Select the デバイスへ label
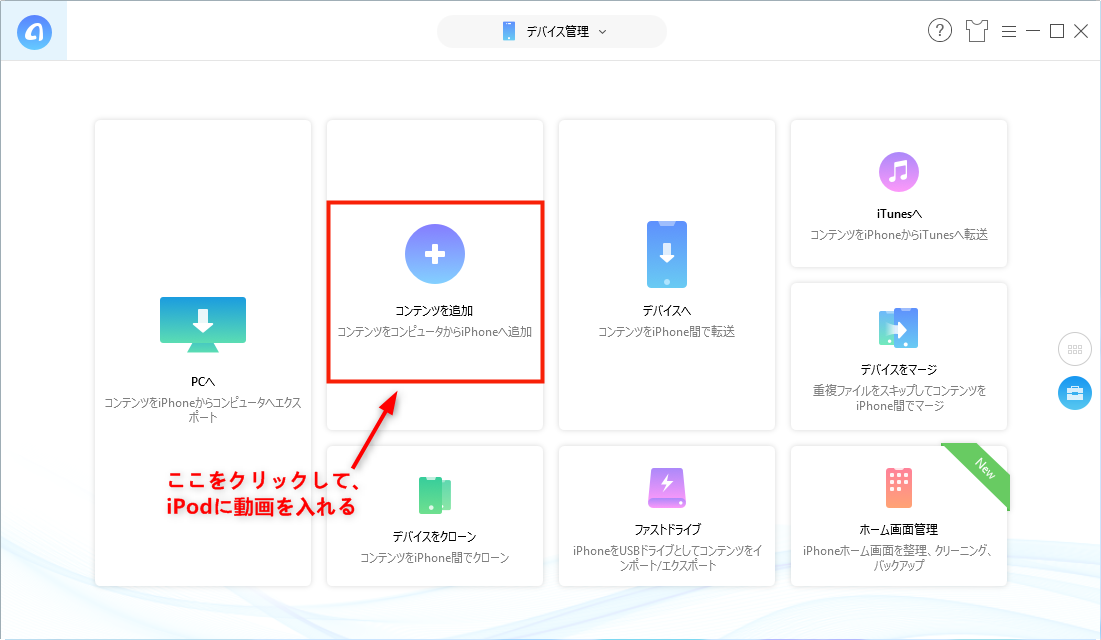 666,311
